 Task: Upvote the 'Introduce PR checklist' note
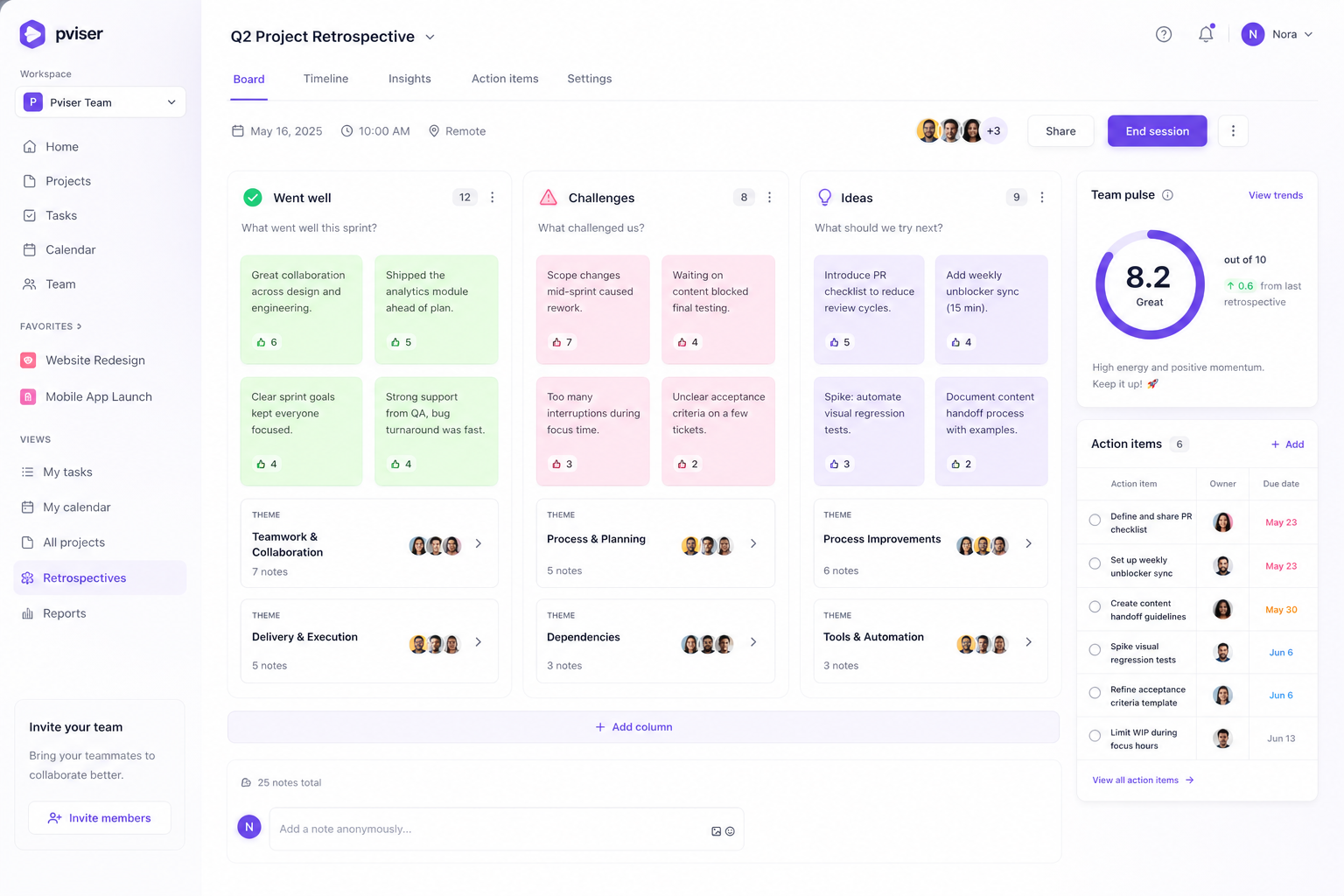834,342
